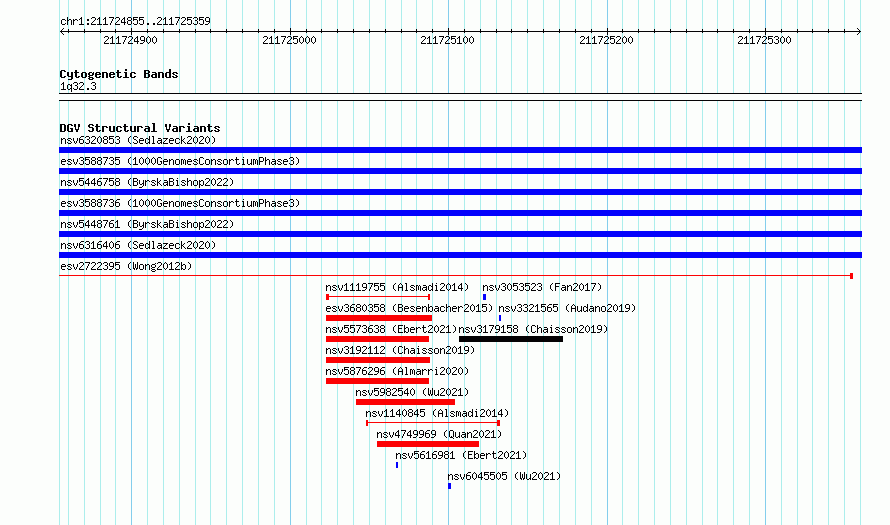This screenshot has width=890, height=525.
Task: Click ruler position 211724900
Action: click(x=131, y=40)
